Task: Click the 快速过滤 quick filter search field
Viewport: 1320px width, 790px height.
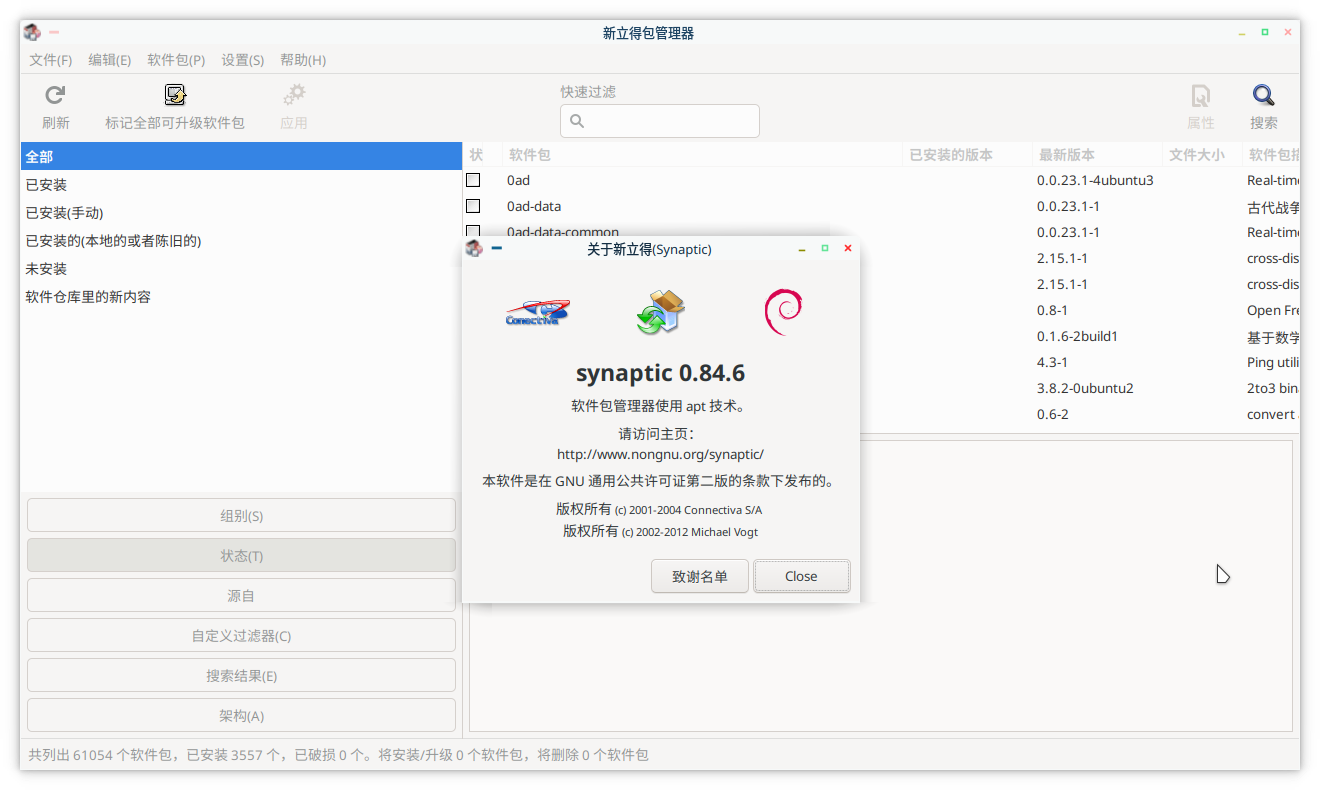Action: [660, 121]
